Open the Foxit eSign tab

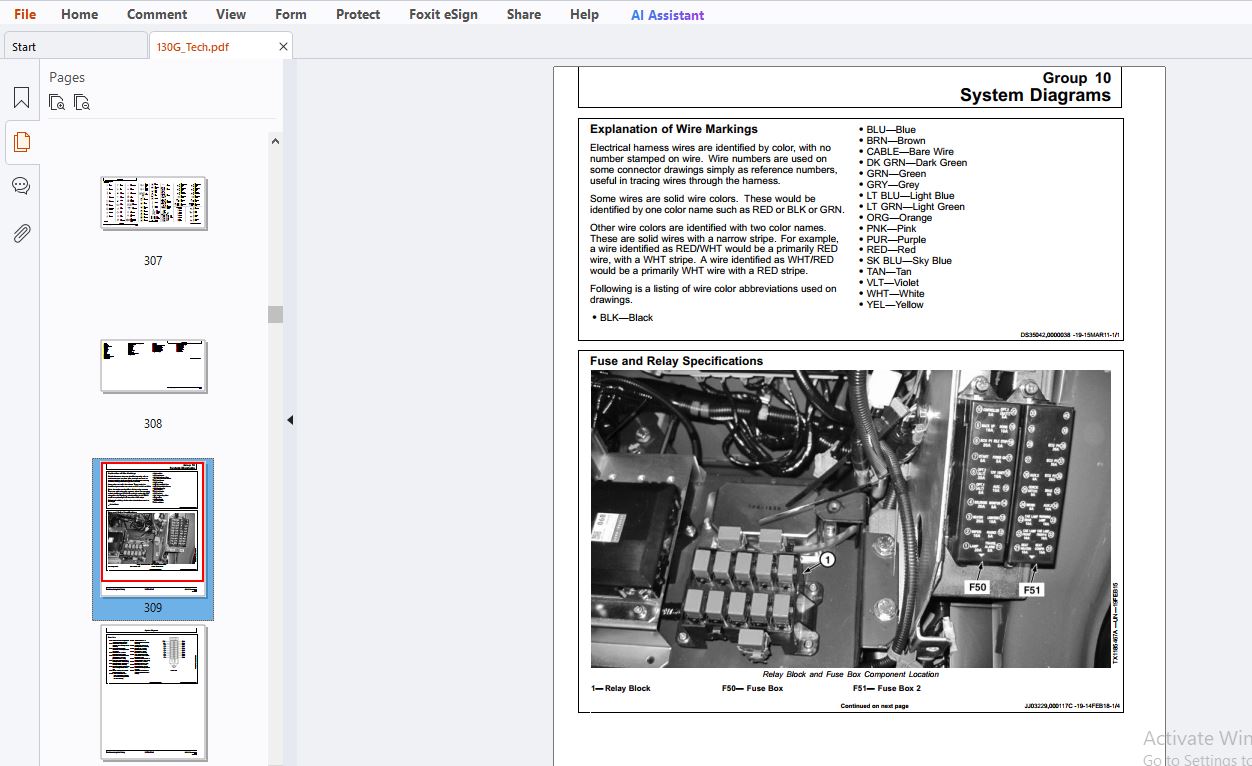coord(443,14)
